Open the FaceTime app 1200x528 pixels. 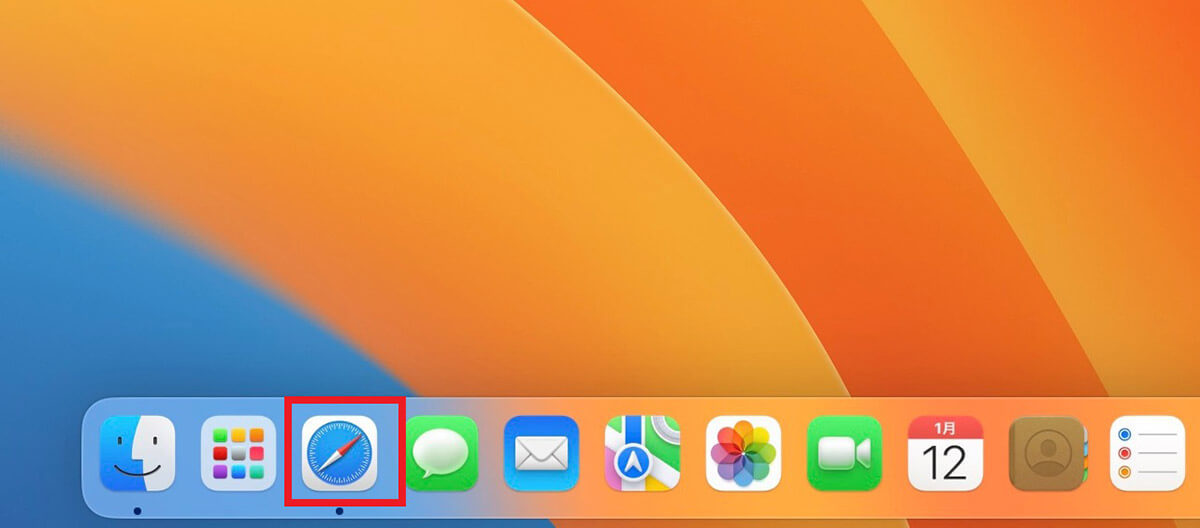pyautogui.click(x=845, y=453)
